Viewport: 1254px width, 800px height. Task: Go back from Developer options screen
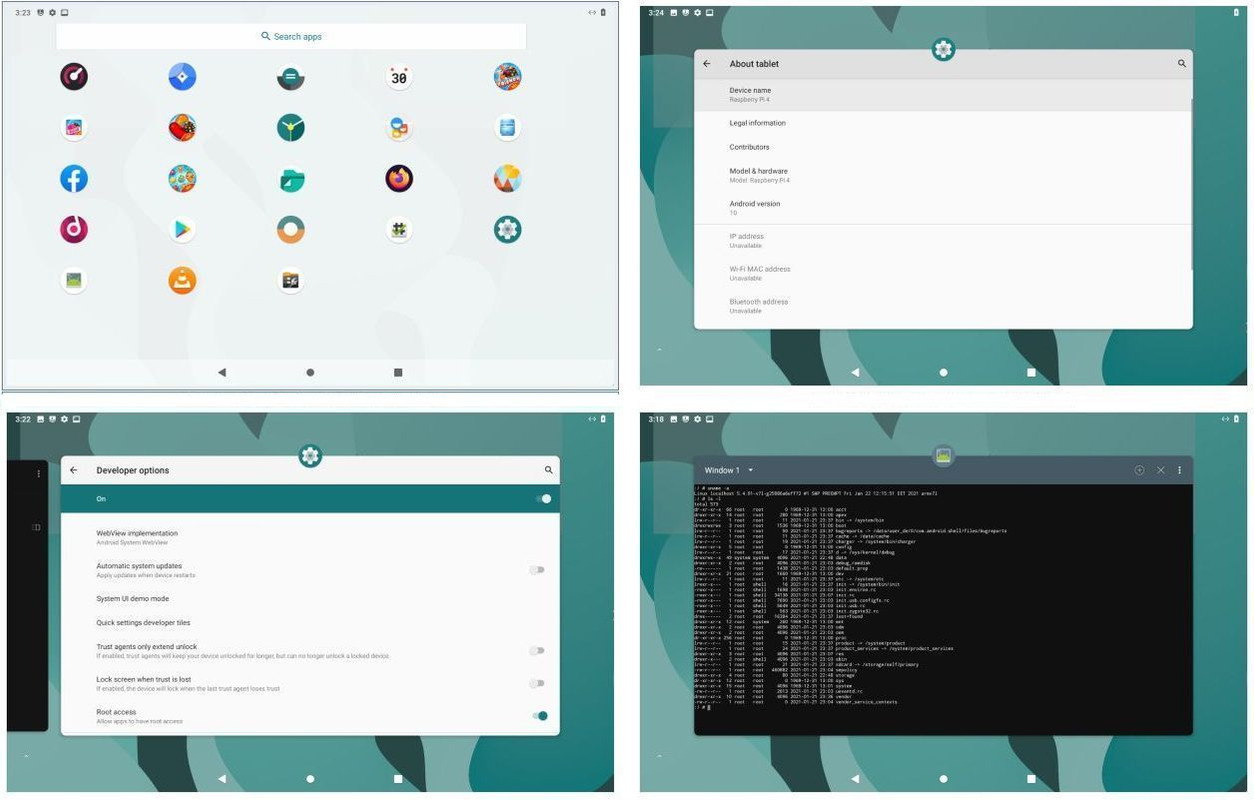point(74,470)
